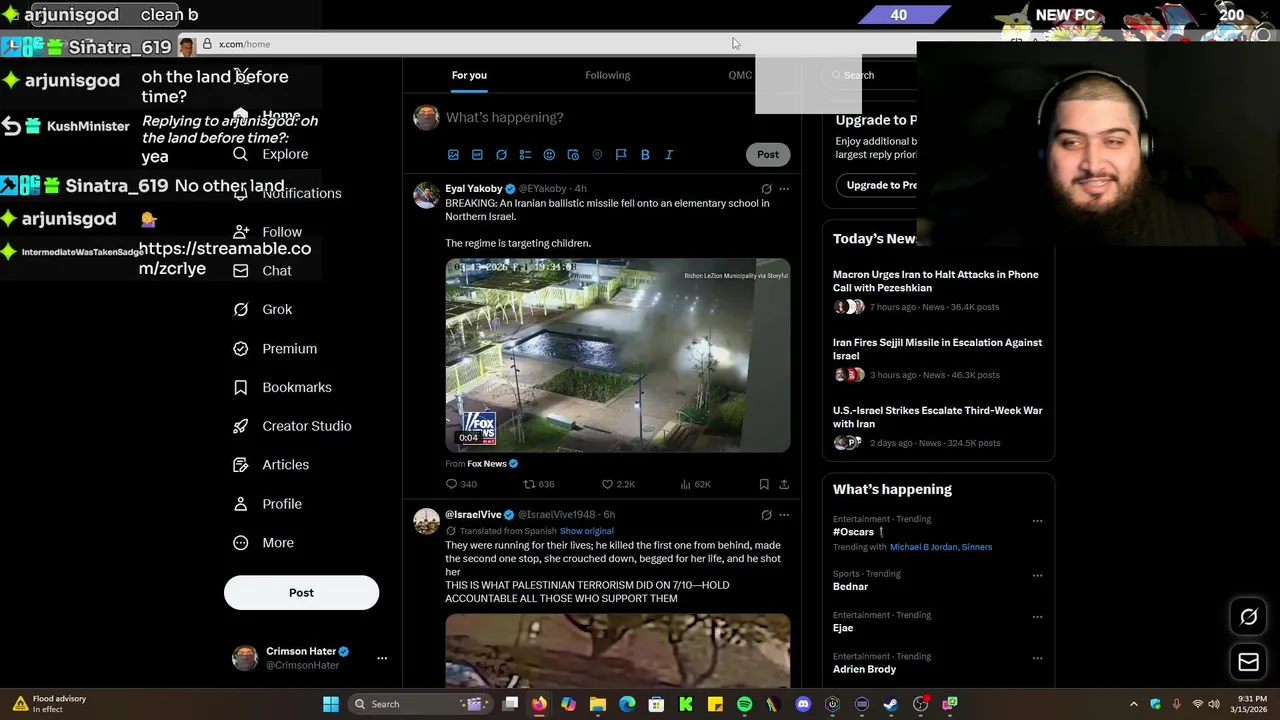Toggle bold formatting in composer
The width and height of the screenshot is (1280, 720).
point(645,155)
